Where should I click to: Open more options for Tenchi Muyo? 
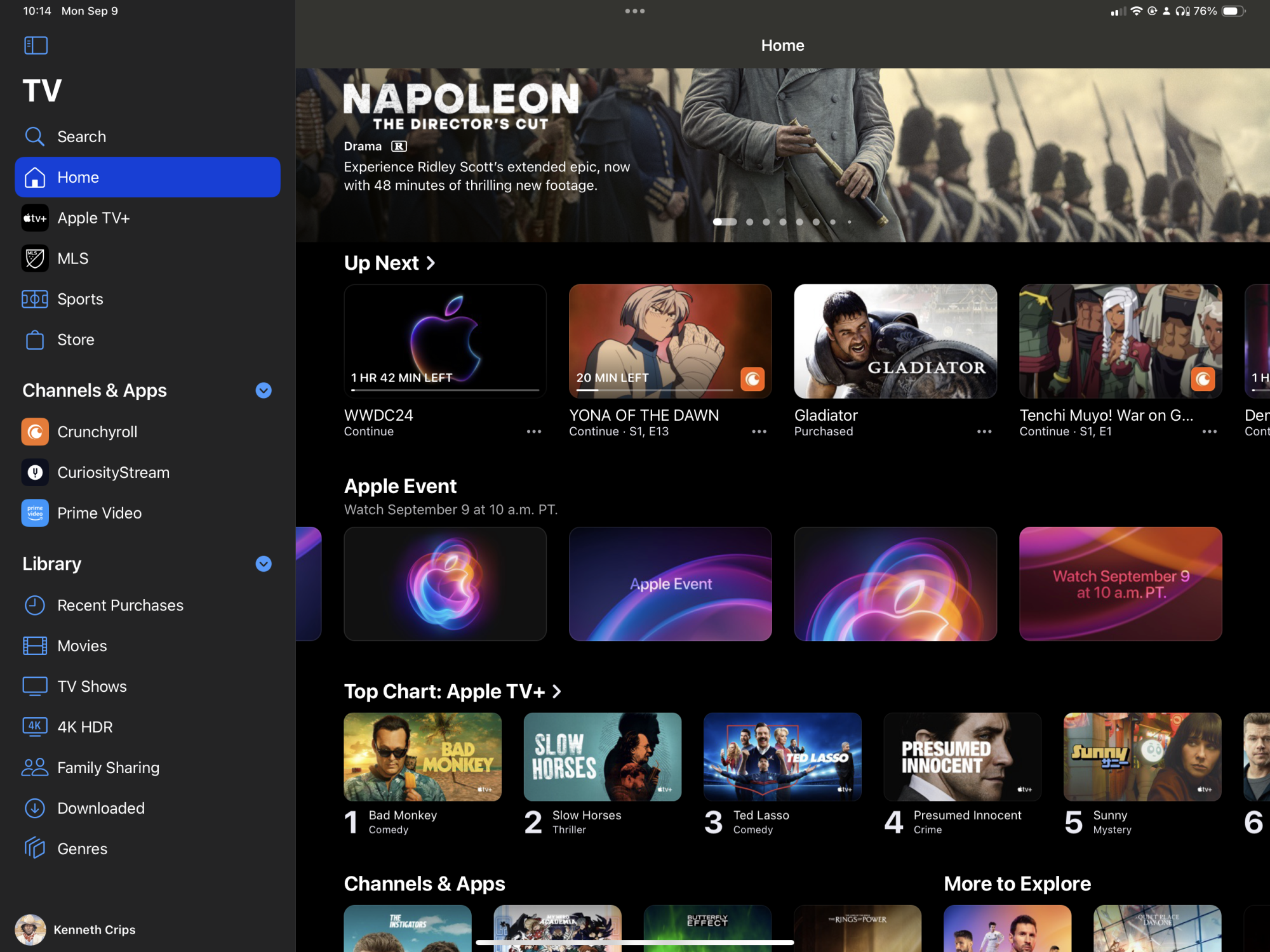(1210, 432)
